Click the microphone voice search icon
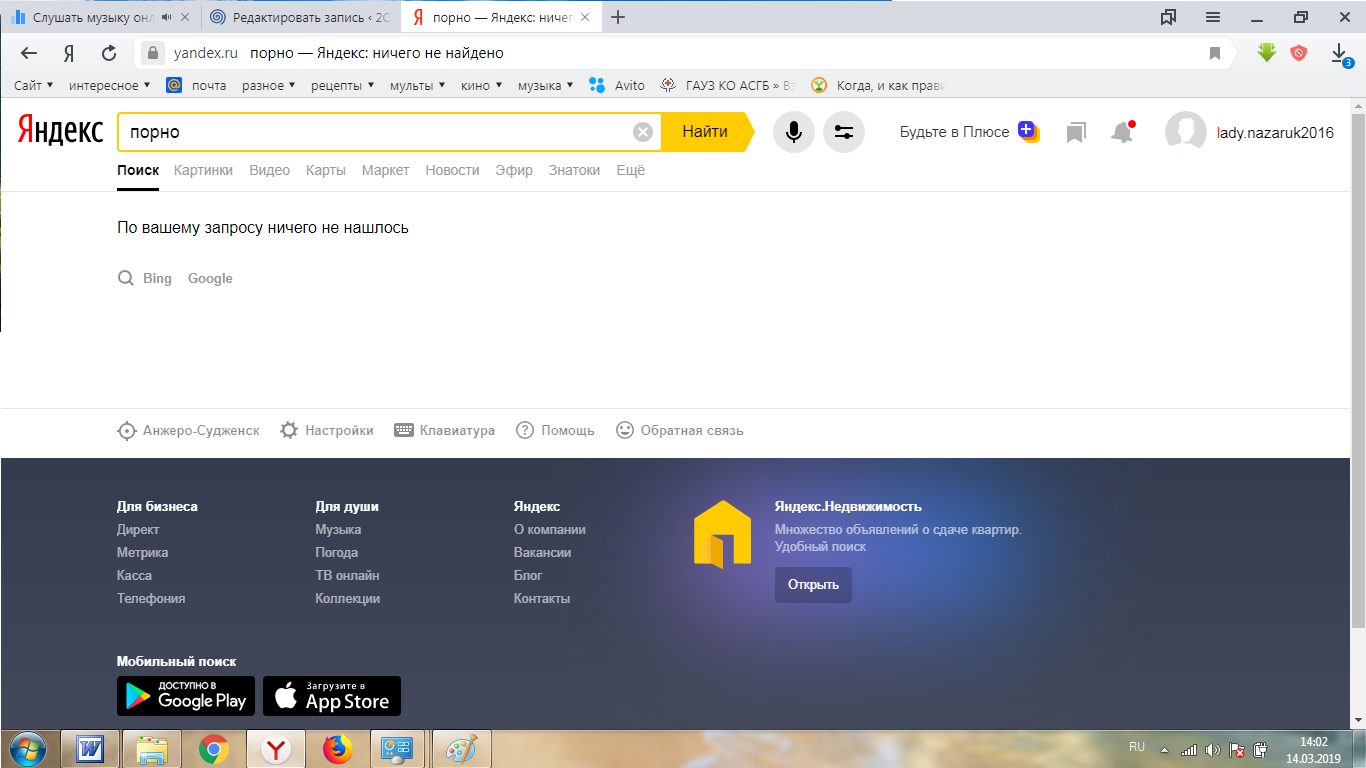This screenshot has height=768, width=1366. [x=793, y=132]
